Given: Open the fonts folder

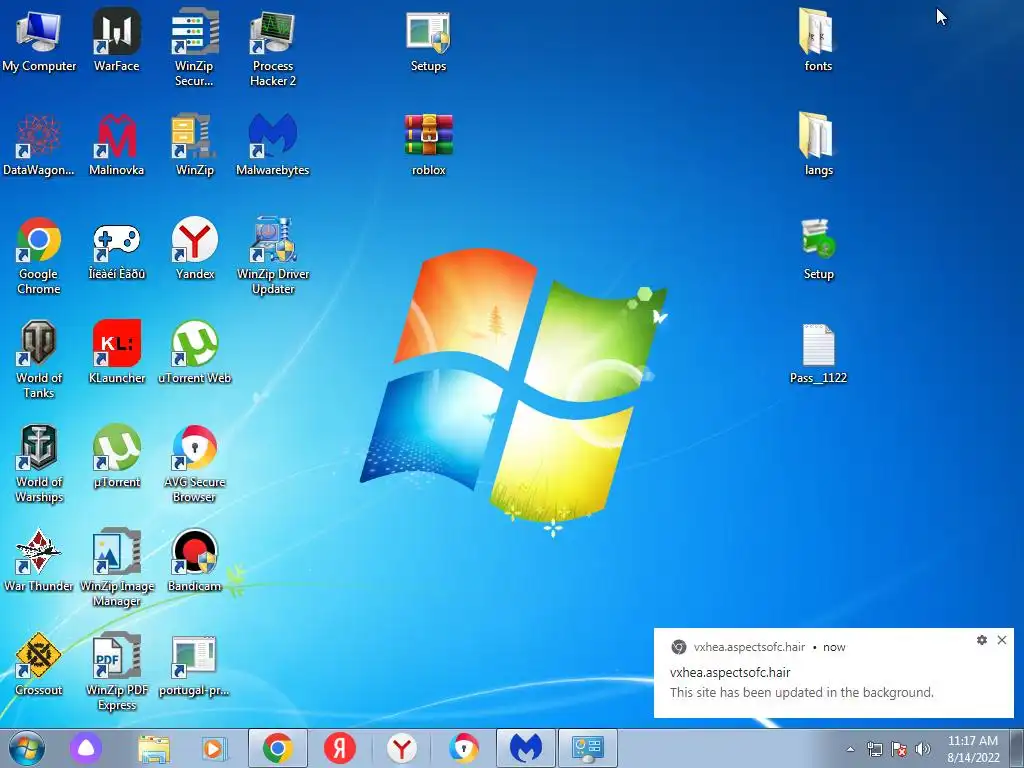Looking at the screenshot, I should [x=818, y=40].
